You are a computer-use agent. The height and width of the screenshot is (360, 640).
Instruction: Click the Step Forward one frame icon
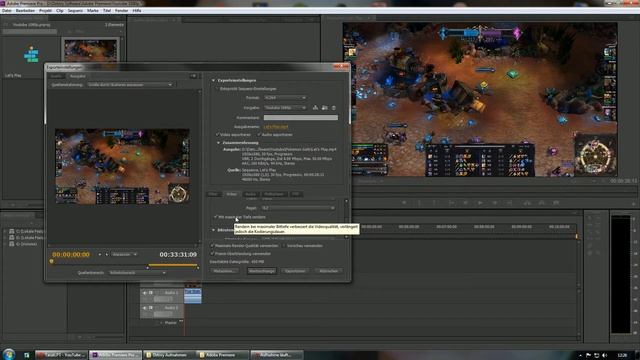(495, 202)
